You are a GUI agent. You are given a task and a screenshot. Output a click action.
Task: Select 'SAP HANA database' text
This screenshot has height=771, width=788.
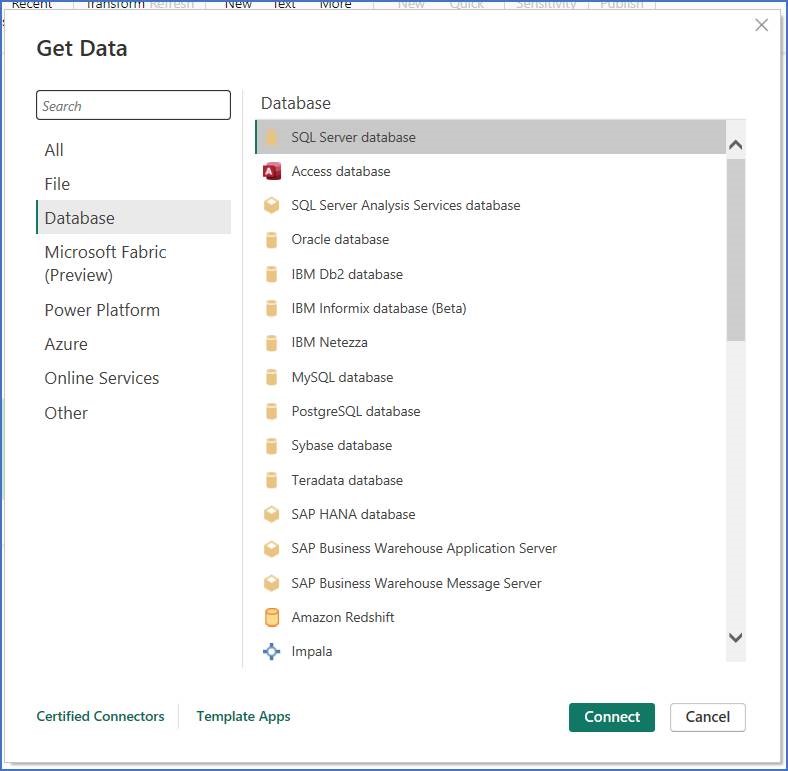353,515
